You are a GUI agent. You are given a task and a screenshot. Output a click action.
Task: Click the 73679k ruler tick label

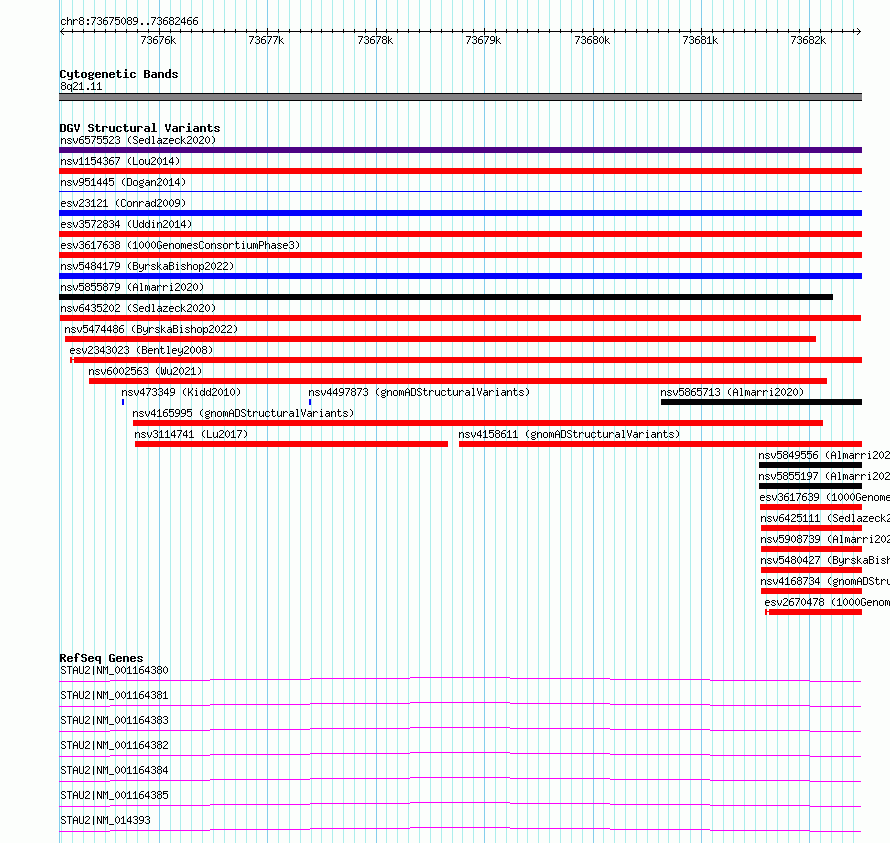[x=483, y=41]
